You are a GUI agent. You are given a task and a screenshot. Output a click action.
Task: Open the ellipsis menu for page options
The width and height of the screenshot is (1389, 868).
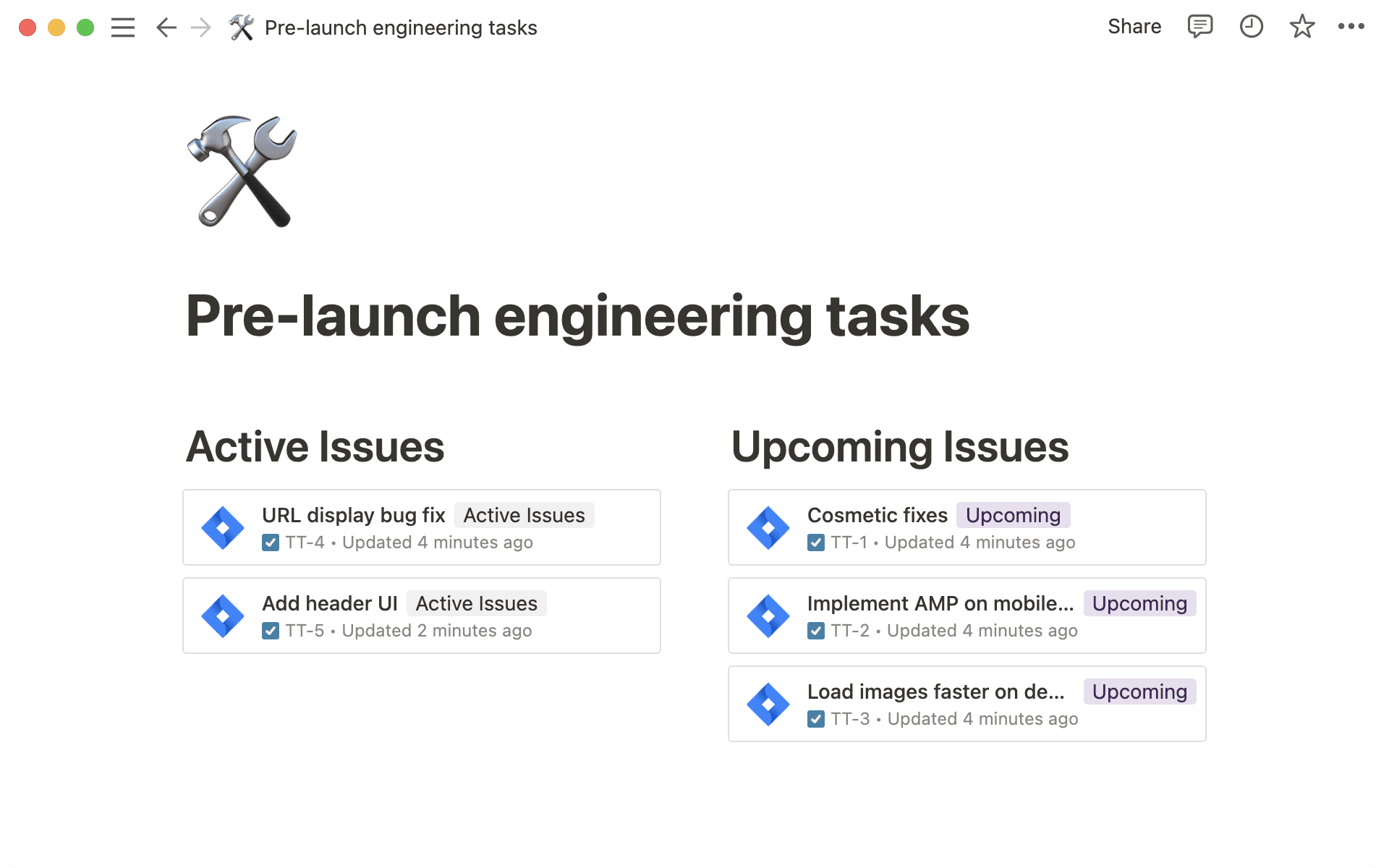(x=1351, y=27)
